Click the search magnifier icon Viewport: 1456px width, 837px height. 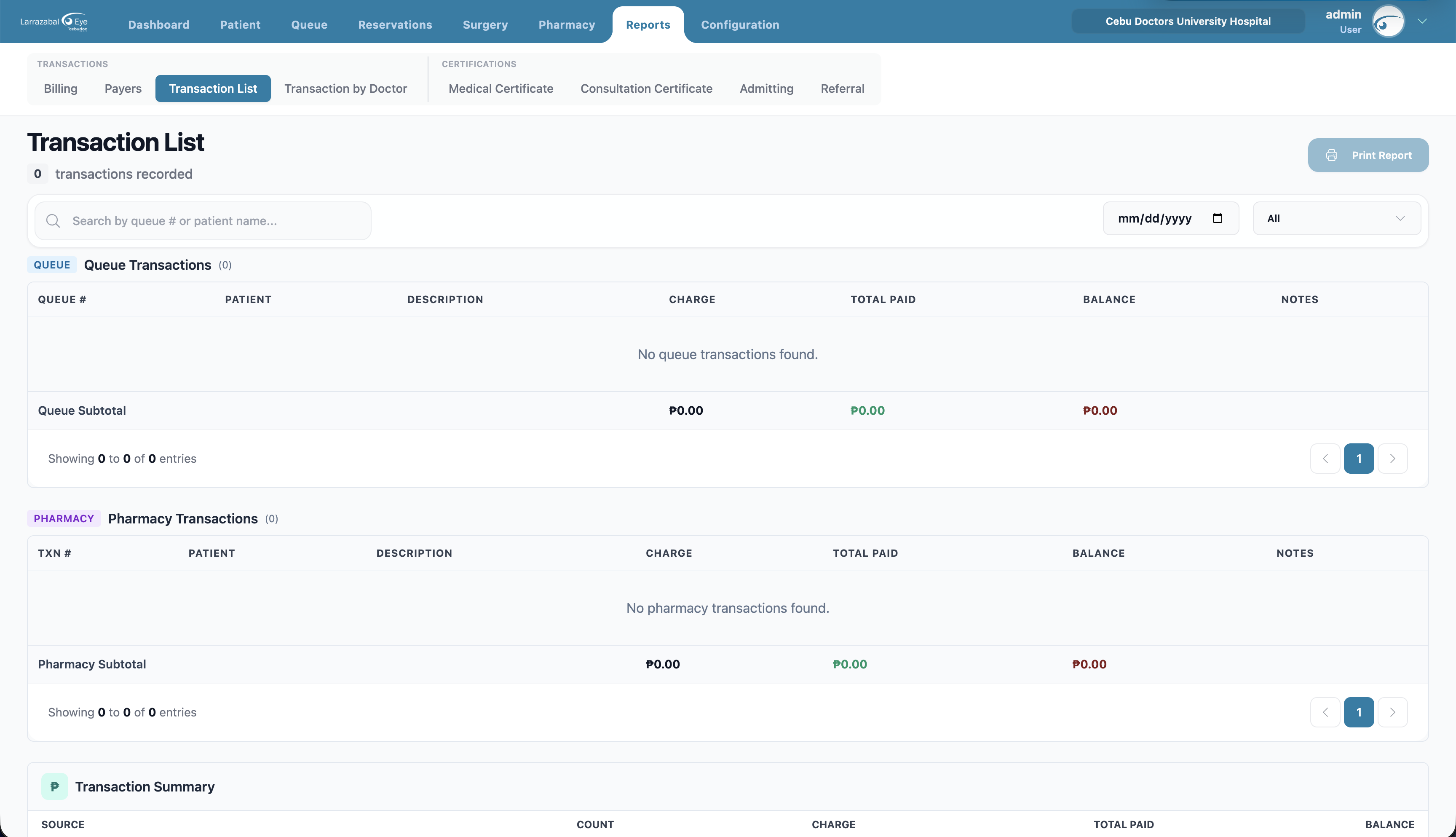tap(53, 221)
